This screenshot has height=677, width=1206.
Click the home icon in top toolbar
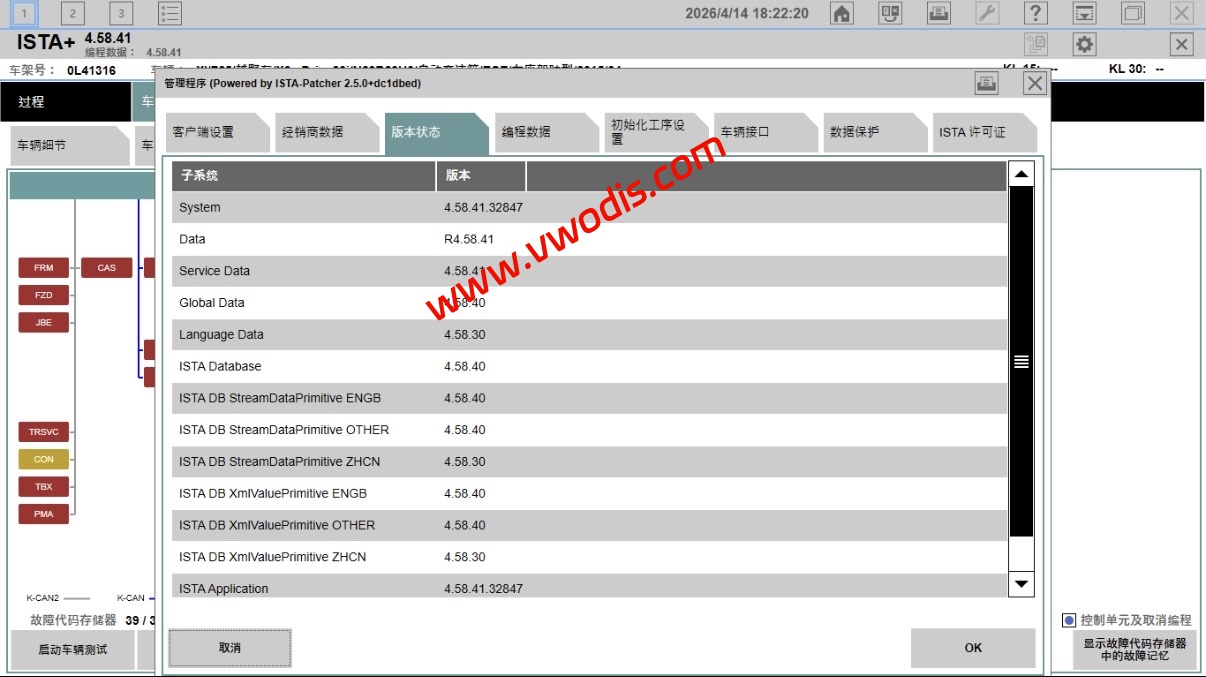842,13
